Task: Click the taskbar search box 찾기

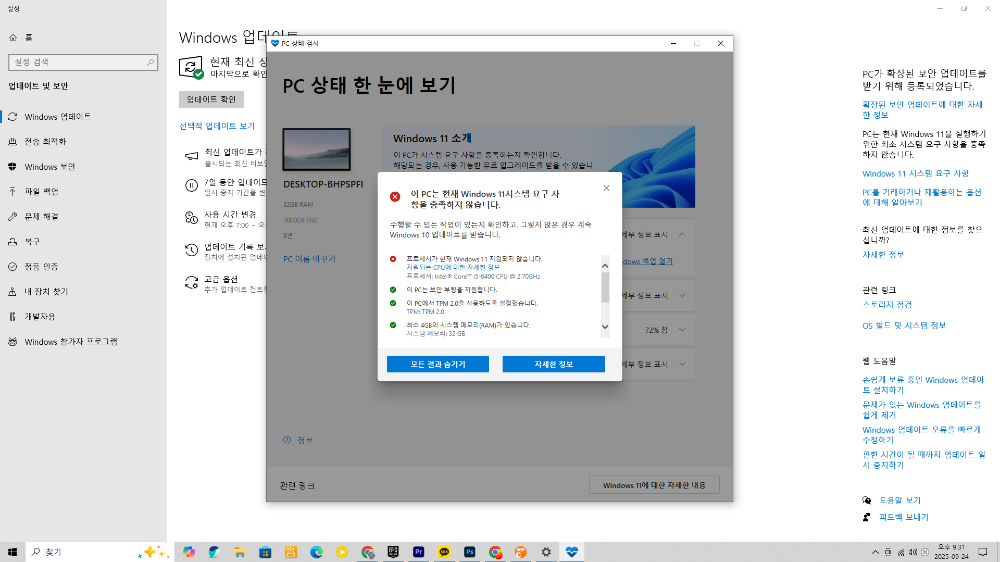Action: click(x=99, y=552)
